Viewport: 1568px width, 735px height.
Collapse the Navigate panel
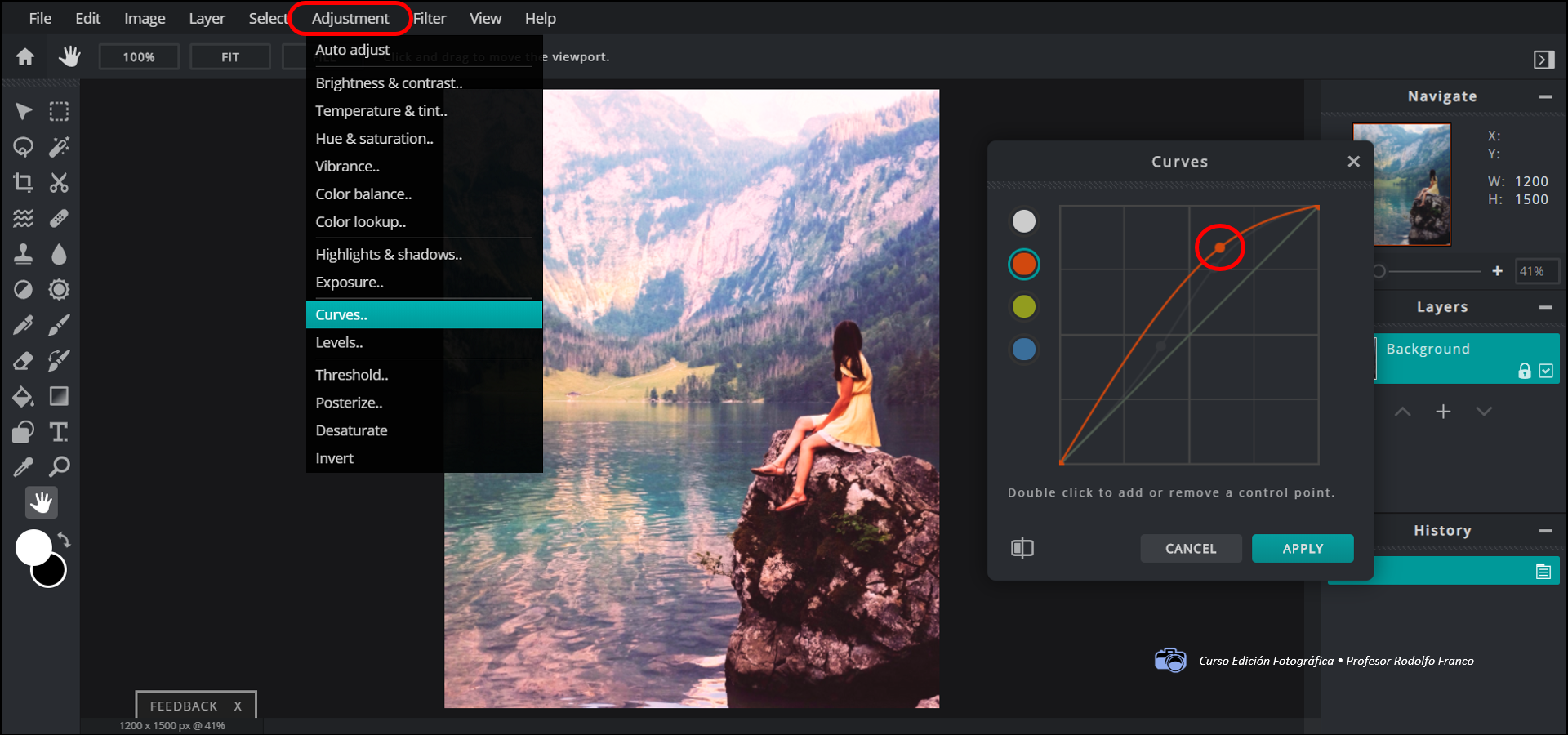tap(1545, 96)
